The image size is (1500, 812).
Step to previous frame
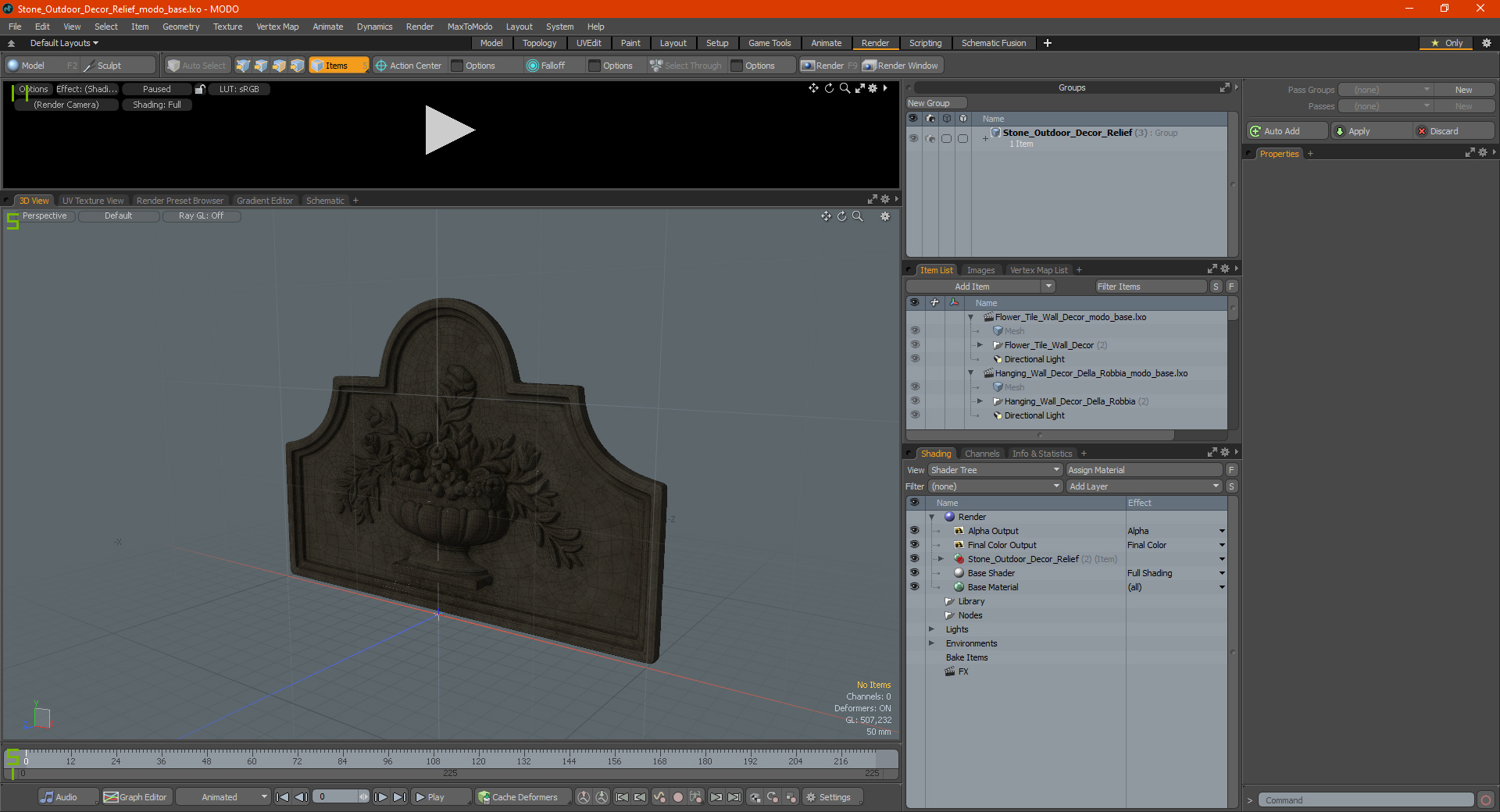pyautogui.click(x=301, y=797)
